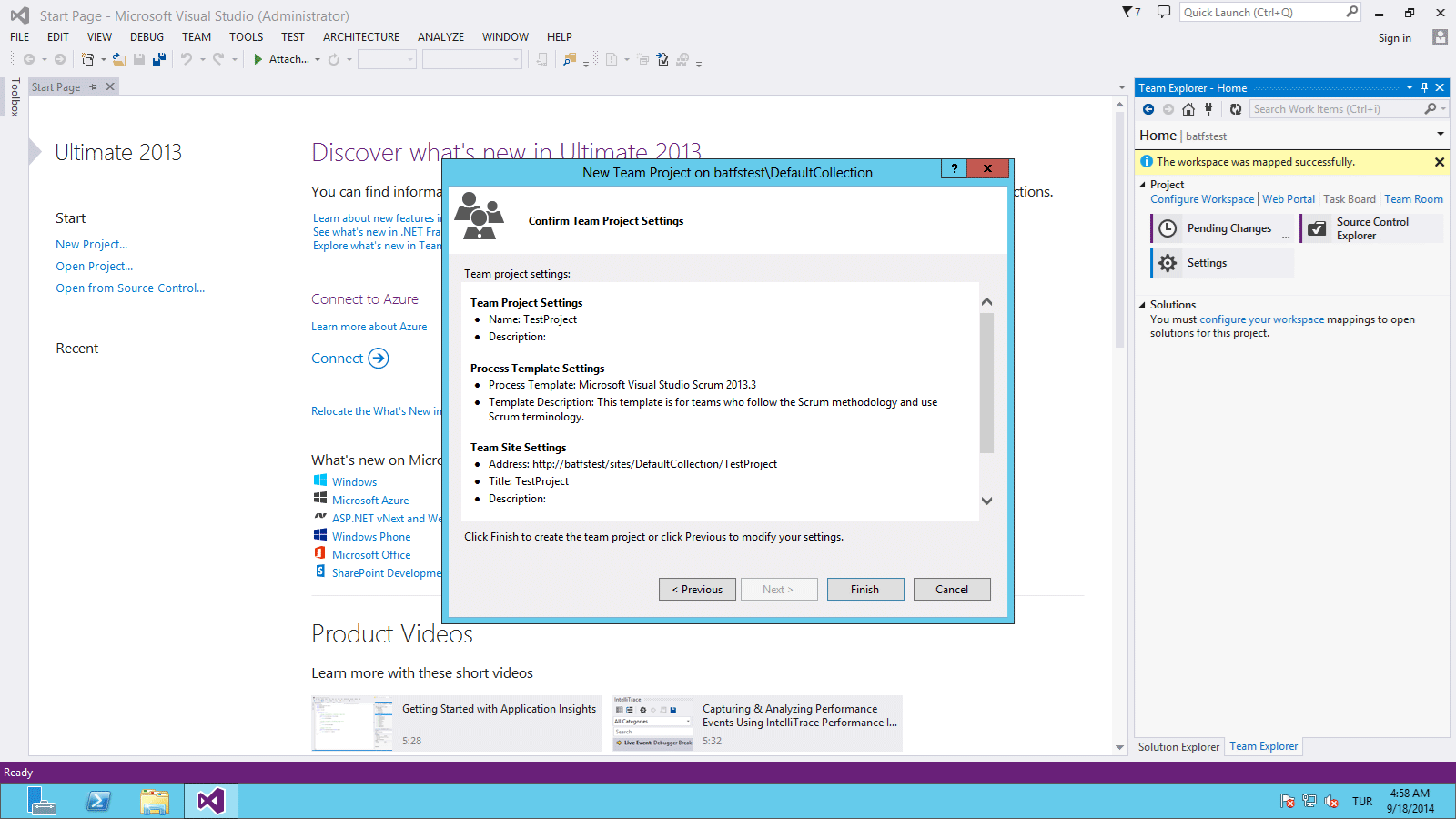The height and width of the screenshot is (819, 1456).
Task: Click the Connect plug icon in Team Explorer
Action: coord(1208,108)
